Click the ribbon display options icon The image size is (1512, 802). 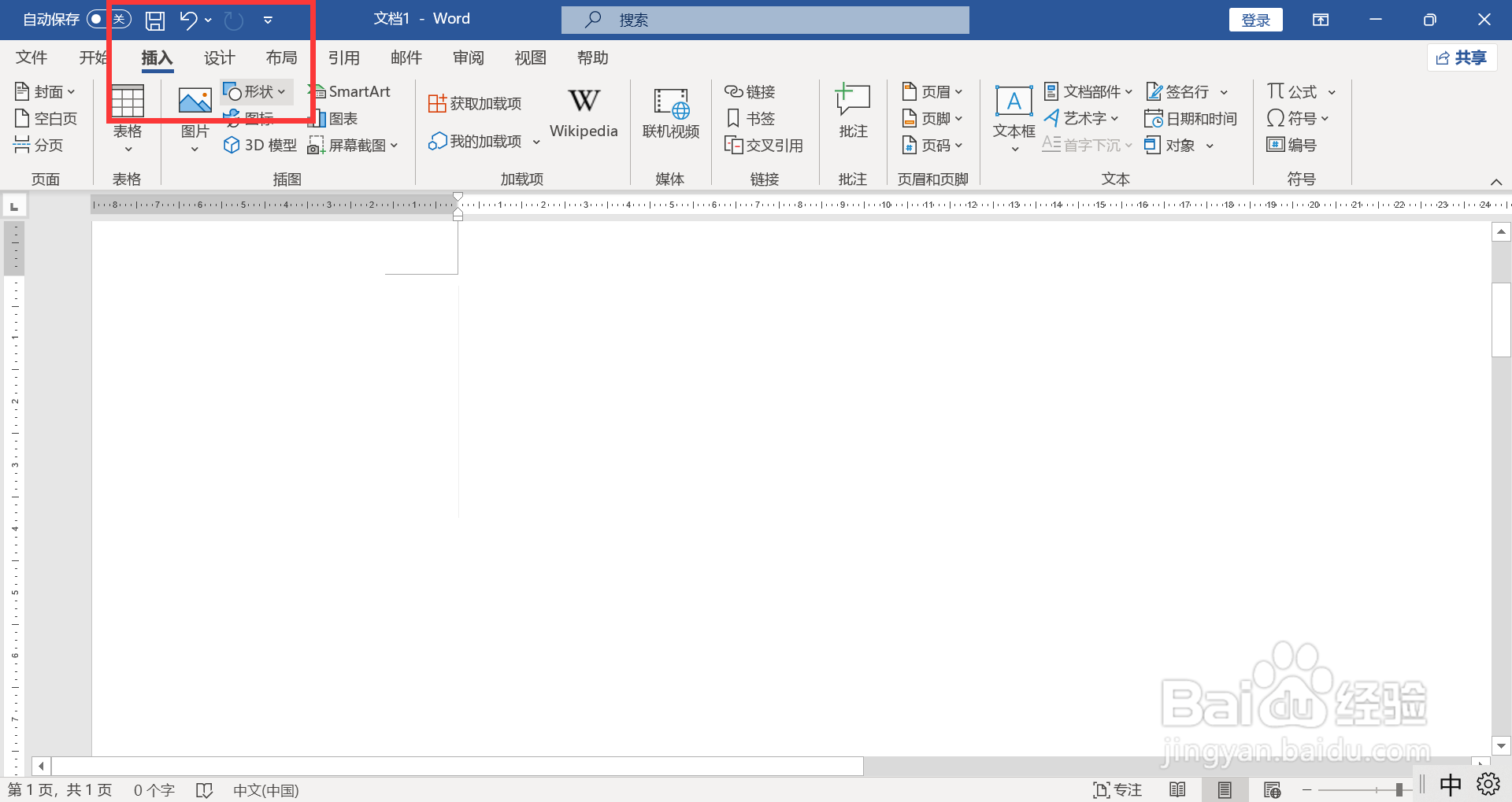(x=1321, y=20)
